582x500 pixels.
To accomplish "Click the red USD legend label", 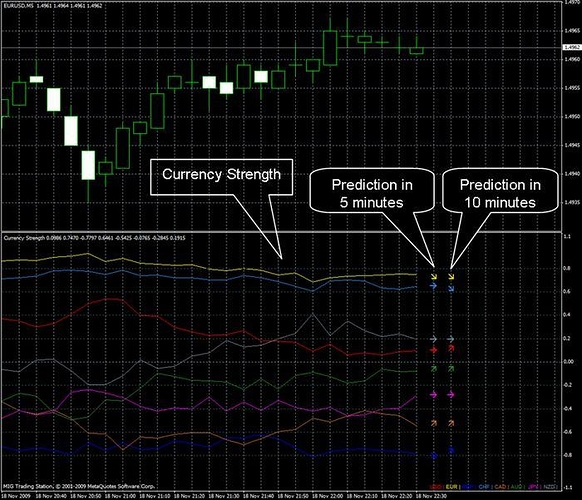I will 435,486.
